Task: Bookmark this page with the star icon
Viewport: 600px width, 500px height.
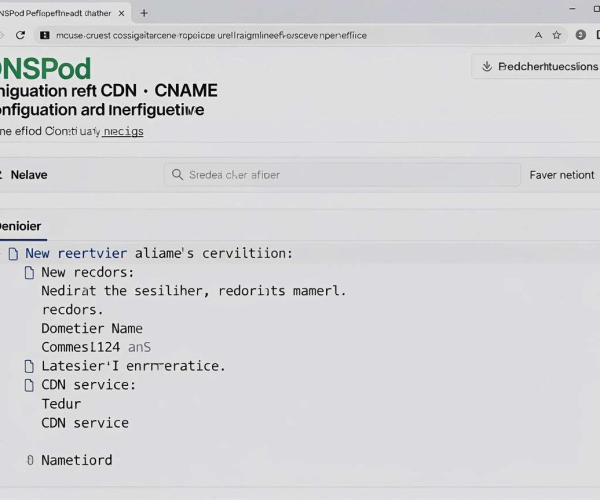Action: [556, 35]
